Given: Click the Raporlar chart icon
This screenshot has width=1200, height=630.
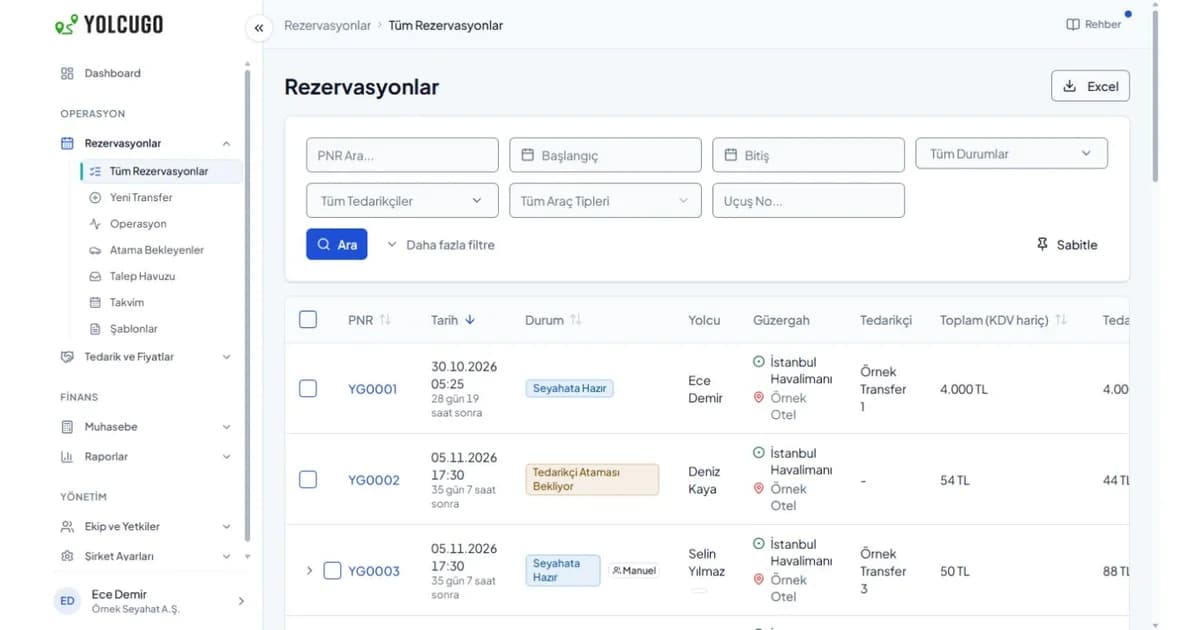Looking at the screenshot, I should pyautogui.click(x=67, y=457).
